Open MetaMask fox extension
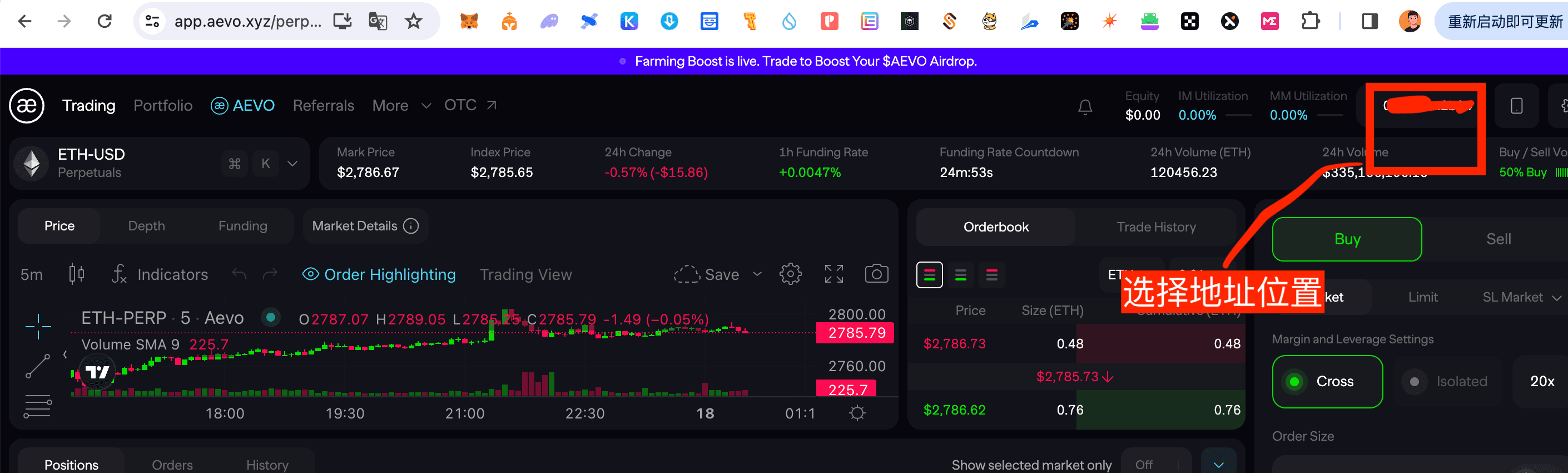This screenshot has height=473, width=1568. coord(469,22)
